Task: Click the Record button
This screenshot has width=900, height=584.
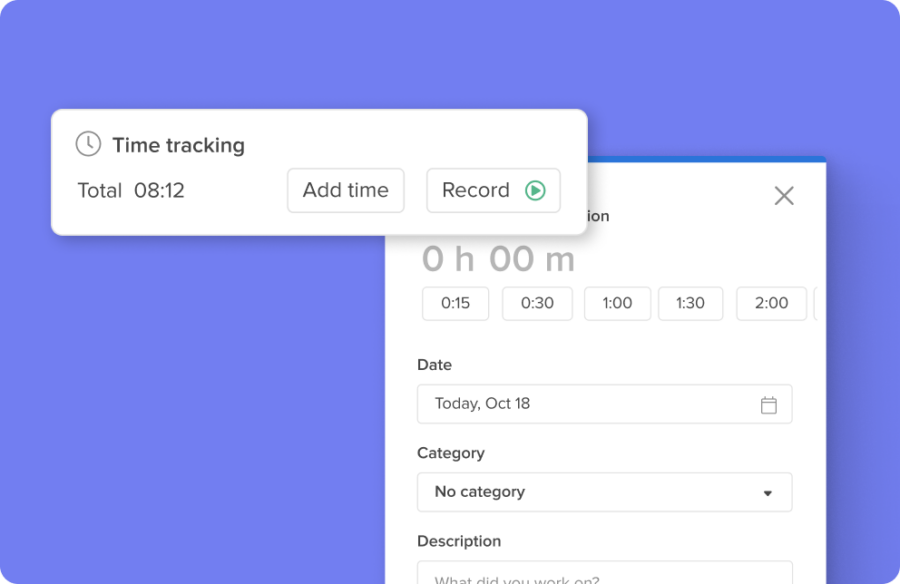Action: (x=493, y=190)
